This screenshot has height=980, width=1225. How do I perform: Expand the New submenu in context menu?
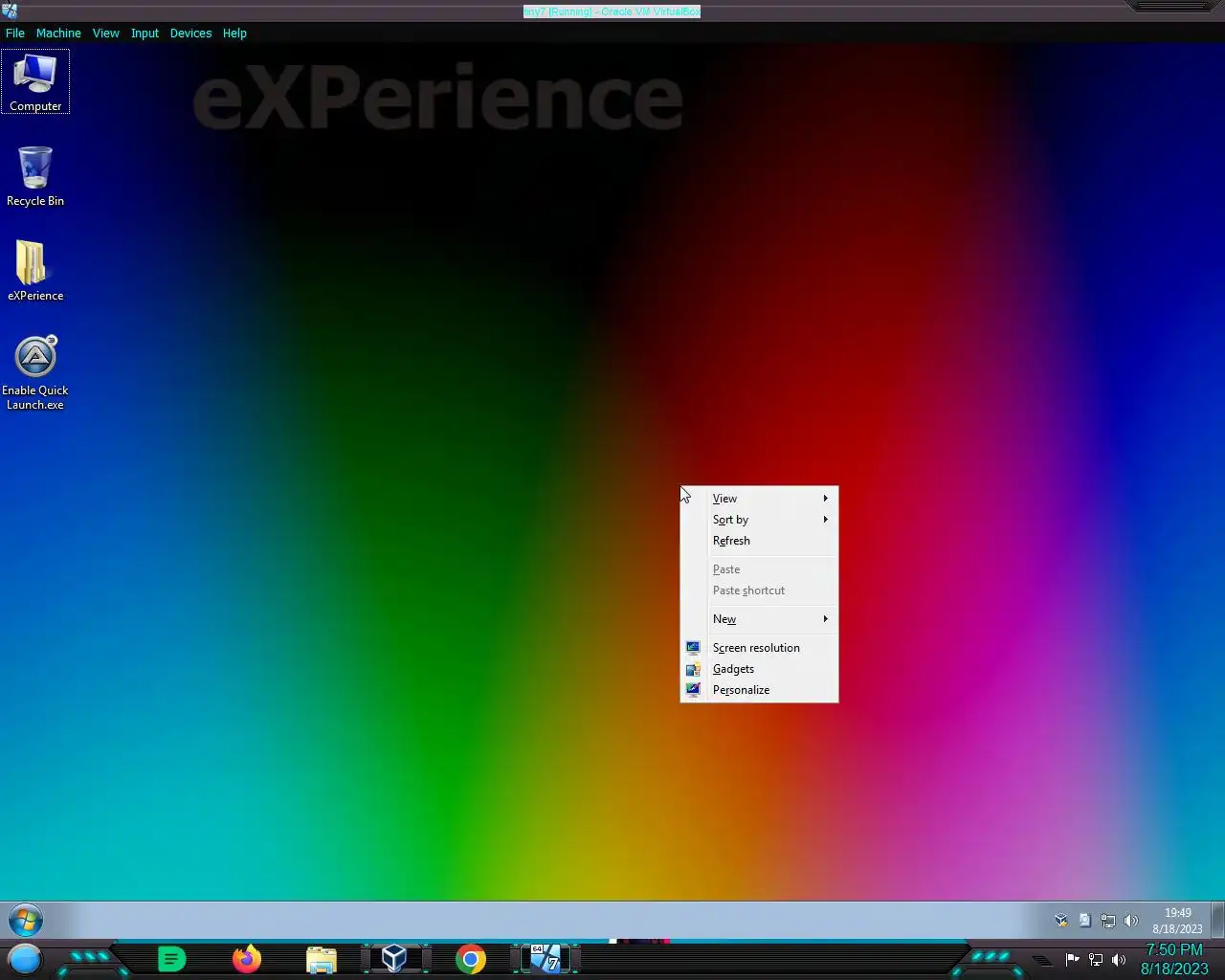pos(759,619)
